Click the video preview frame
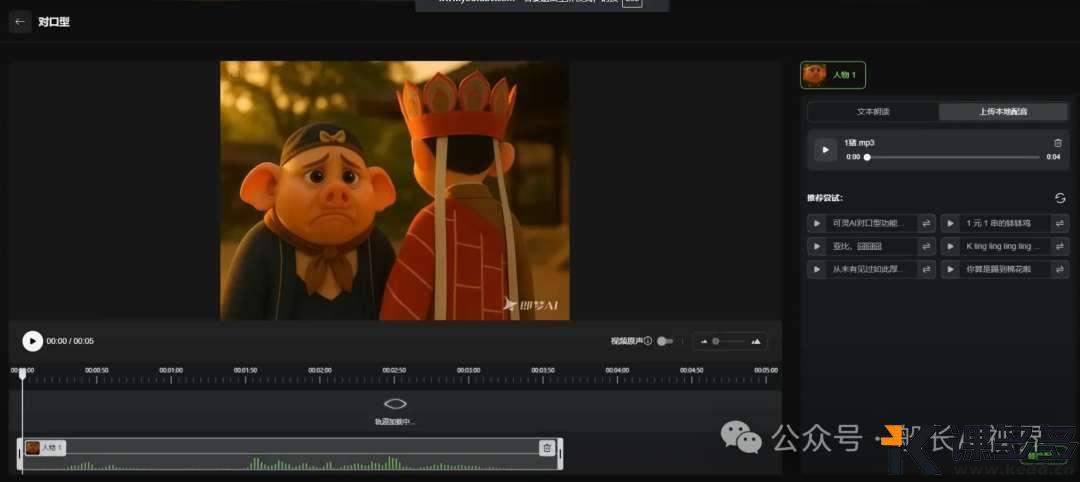This screenshot has width=1080, height=482. [395, 190]
